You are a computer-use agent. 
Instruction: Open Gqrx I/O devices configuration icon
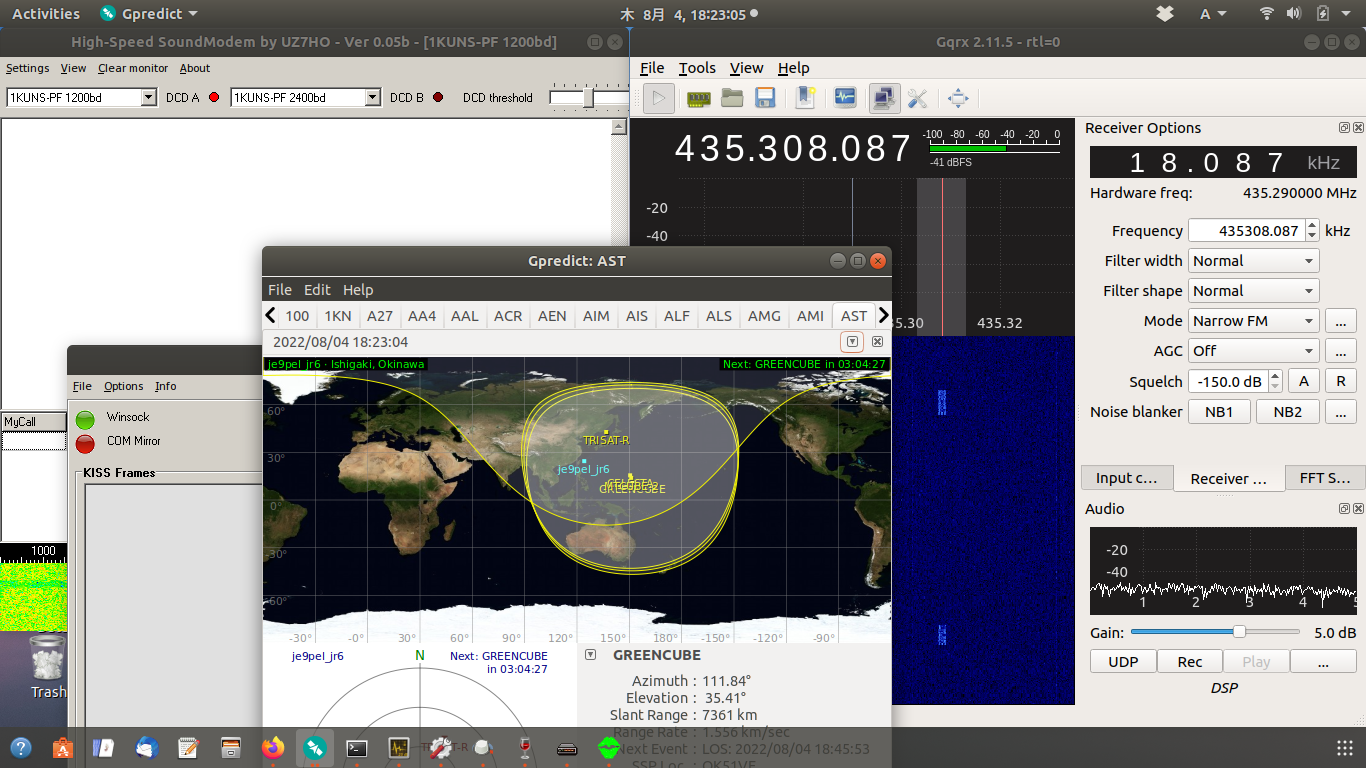pyautogui.click(x=698, y=98)
